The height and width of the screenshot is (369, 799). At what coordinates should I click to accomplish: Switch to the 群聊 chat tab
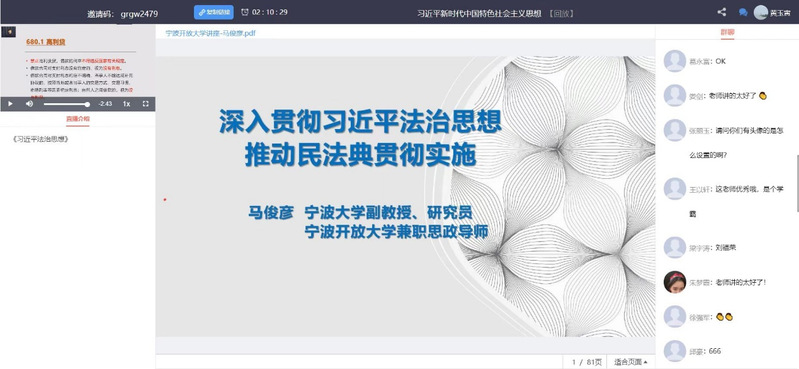pos(727,32)
